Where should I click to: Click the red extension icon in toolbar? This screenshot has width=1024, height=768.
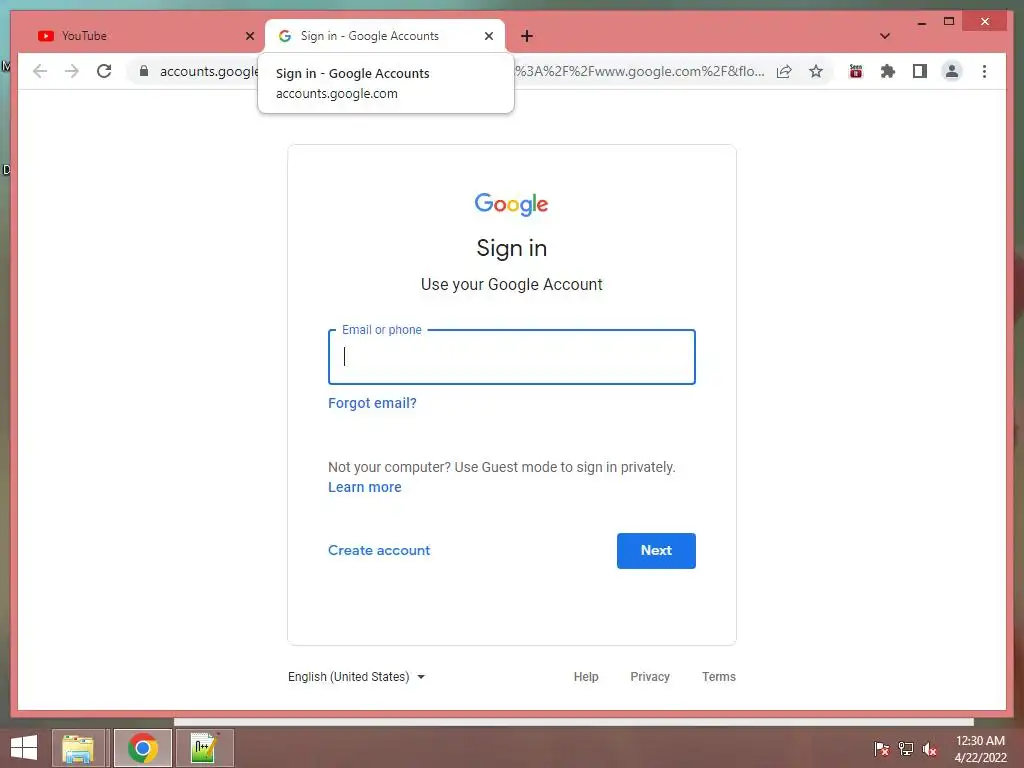point(856,71)
